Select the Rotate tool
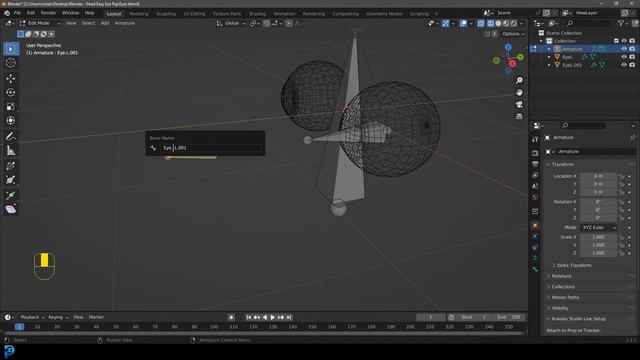640x360 pixels. (11, 93)
